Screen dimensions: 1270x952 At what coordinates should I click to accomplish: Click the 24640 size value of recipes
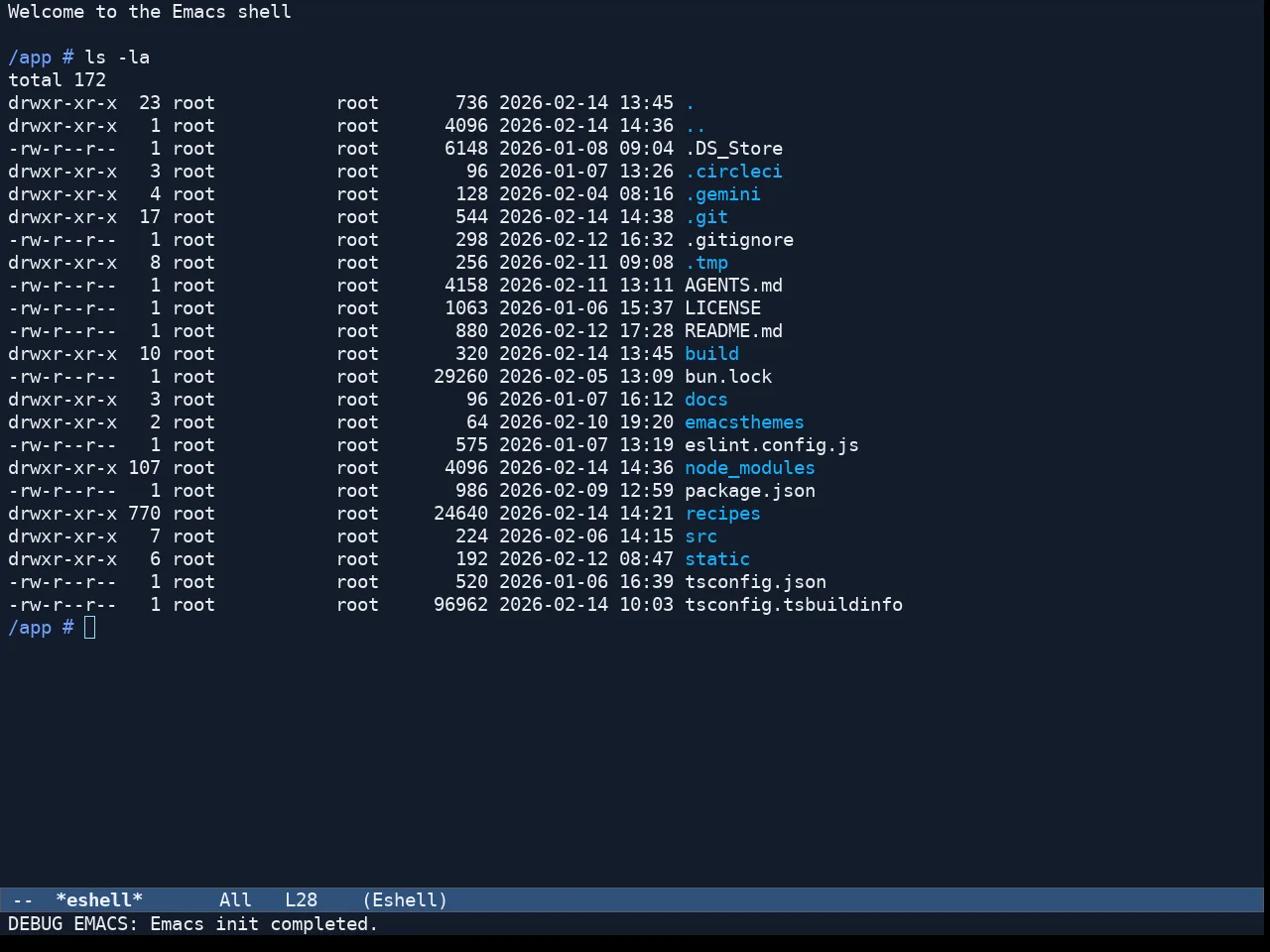(460, 514)
